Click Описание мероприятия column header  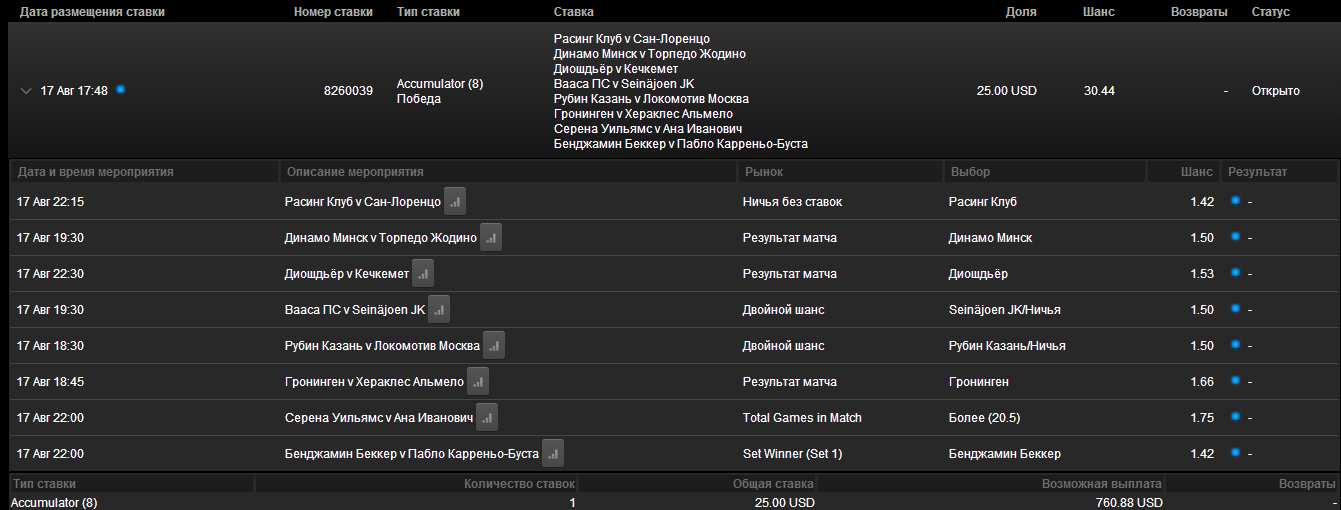click(x=355, y=172)
